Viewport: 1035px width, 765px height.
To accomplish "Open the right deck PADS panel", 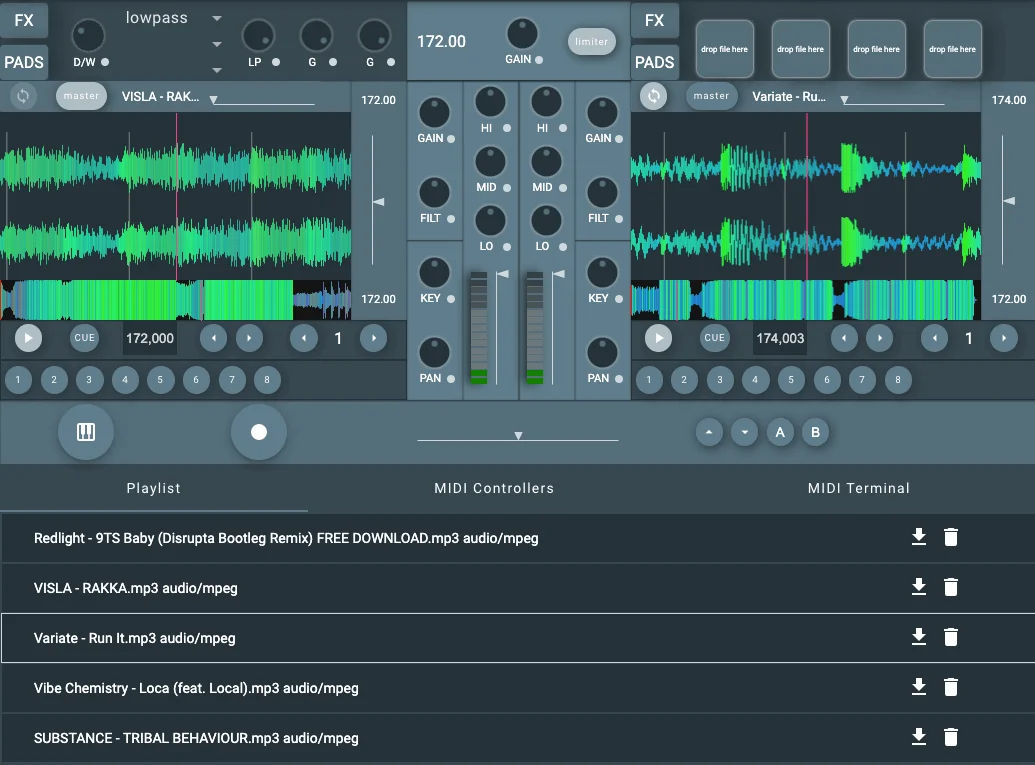I will click(x=655, y=63).
